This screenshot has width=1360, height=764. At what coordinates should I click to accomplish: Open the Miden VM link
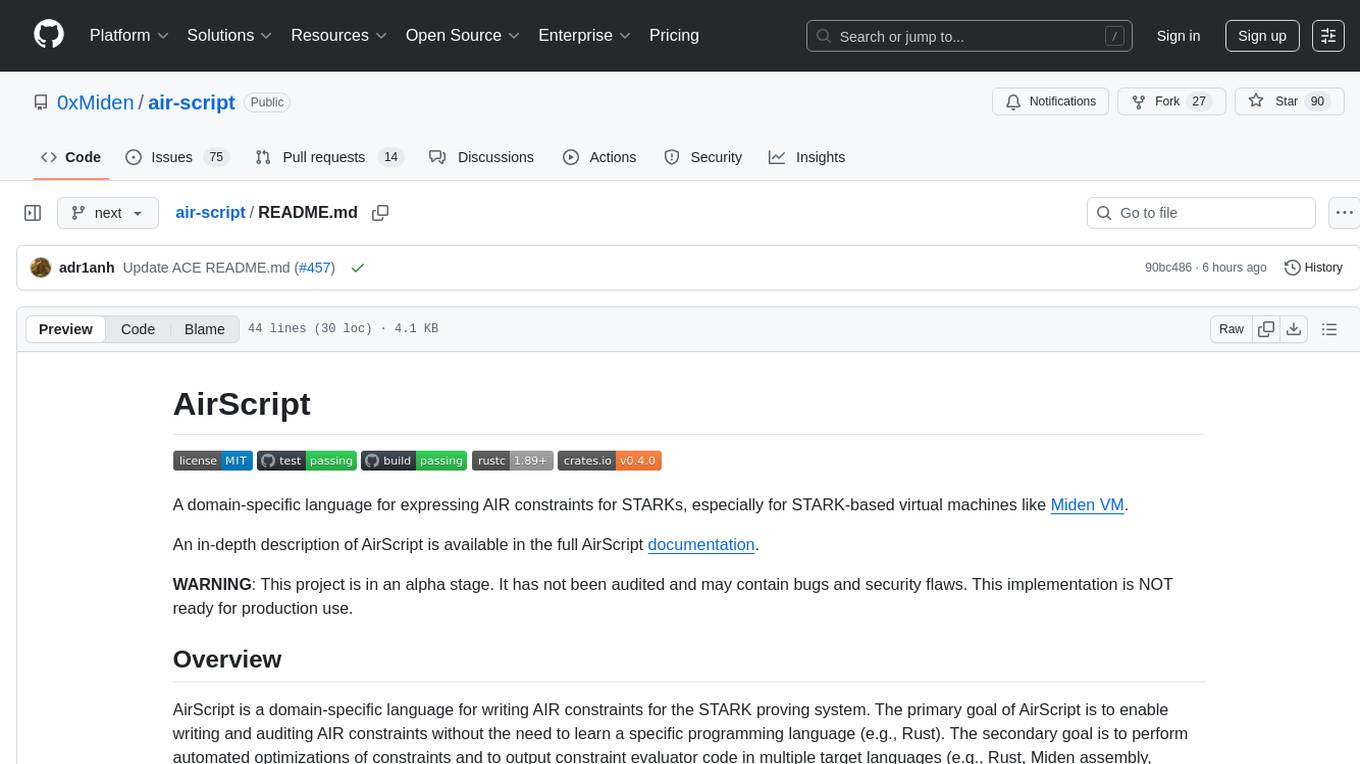1087,505
